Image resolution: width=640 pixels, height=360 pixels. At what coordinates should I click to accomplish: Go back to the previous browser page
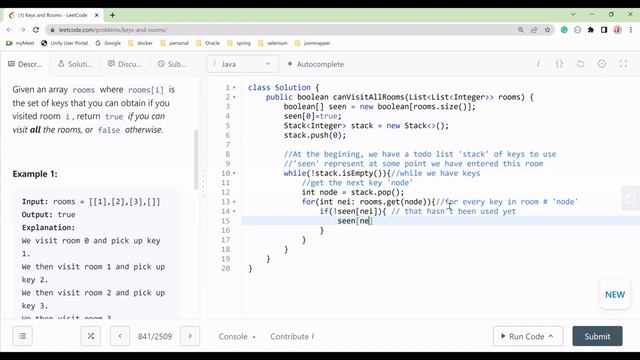coord(9,30)
